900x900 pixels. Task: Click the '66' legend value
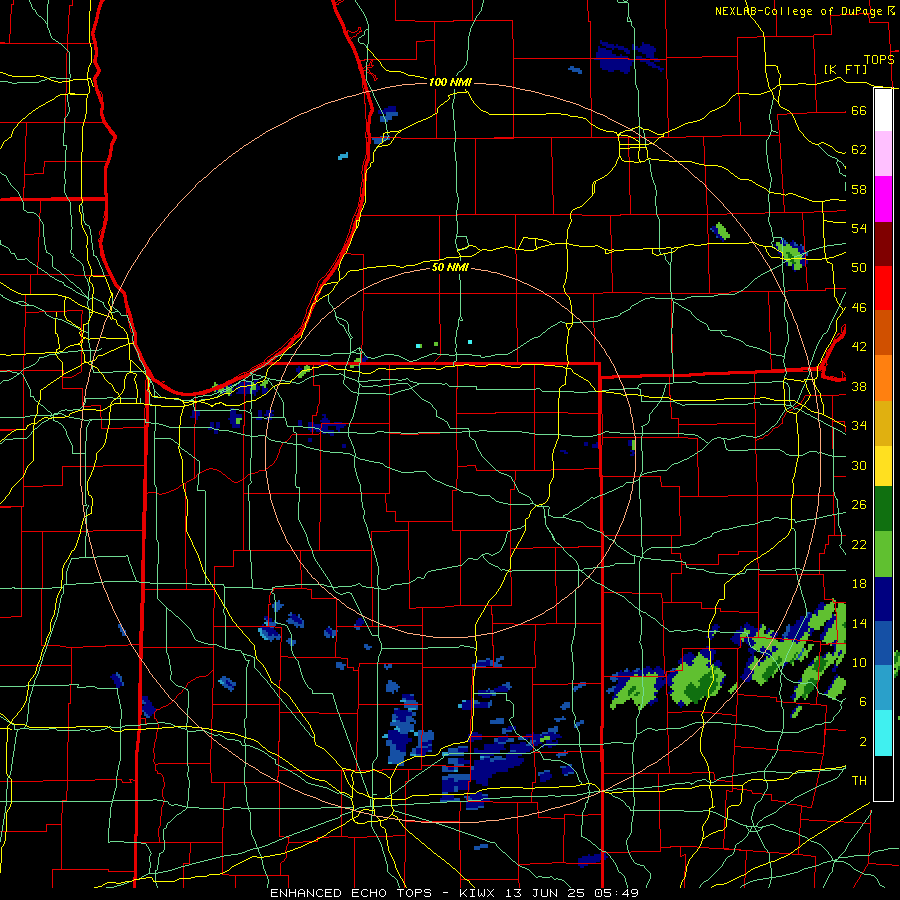coord(859,110)
